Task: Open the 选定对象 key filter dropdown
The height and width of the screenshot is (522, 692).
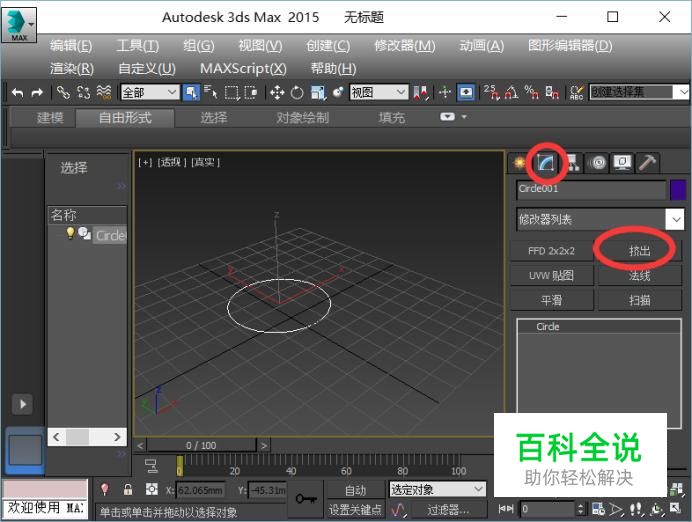Action: pyautogui.click(x=437, y=489)
